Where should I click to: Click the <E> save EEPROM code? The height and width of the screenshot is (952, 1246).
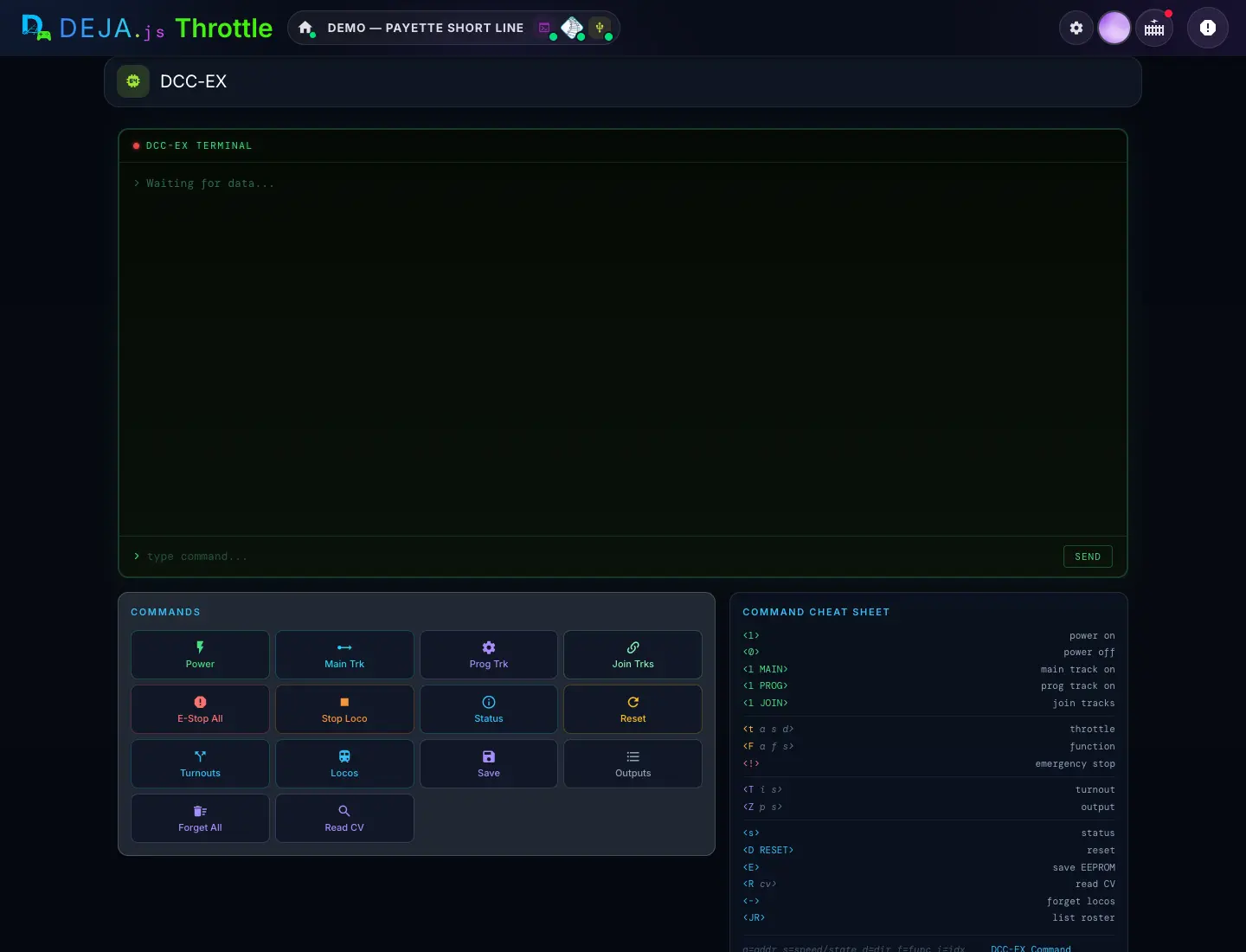point(751,867)
